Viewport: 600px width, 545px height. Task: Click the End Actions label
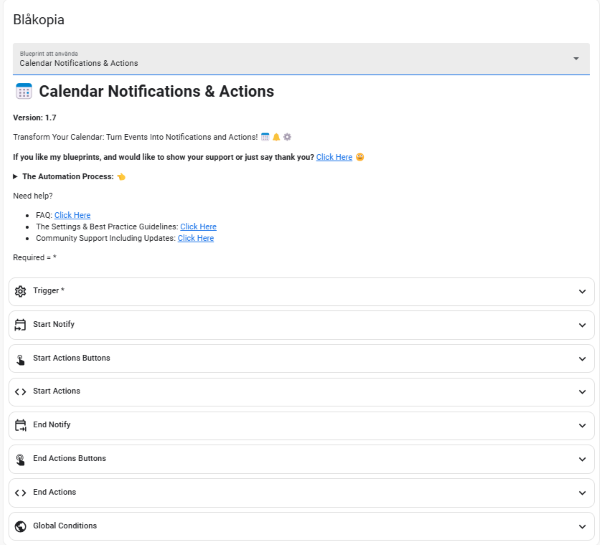point(54,492)
